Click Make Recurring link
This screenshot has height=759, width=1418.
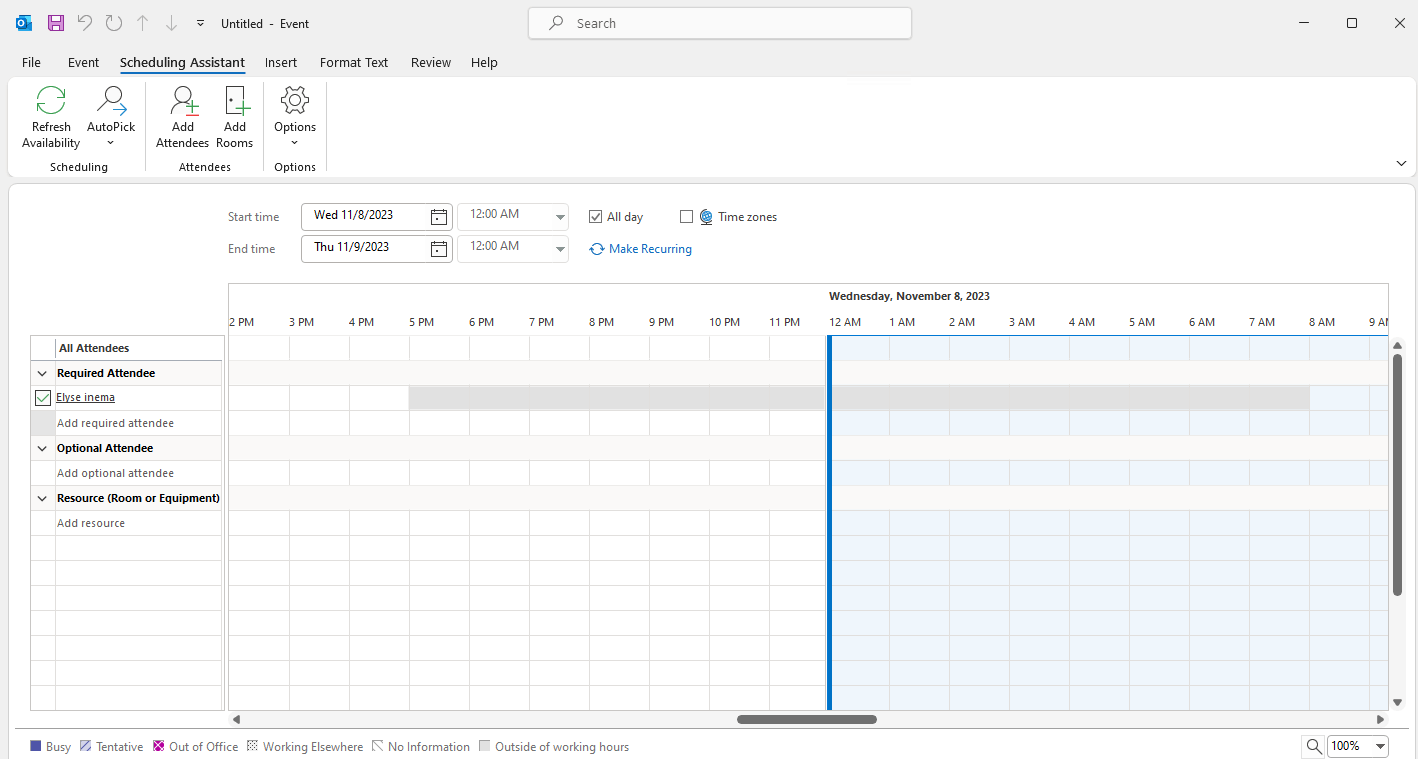click(x=641, y=249)
